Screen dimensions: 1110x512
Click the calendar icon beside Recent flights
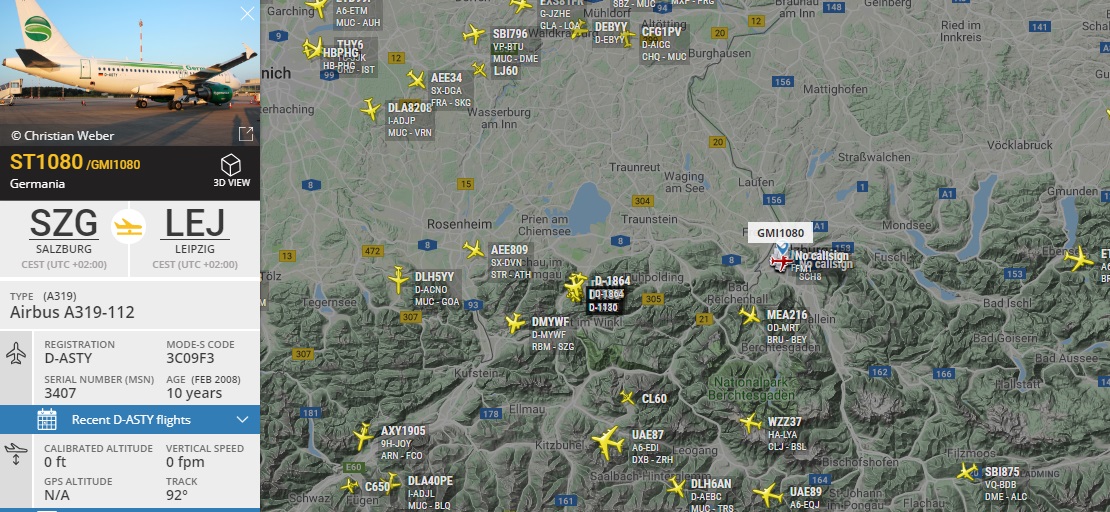[47, 419]
